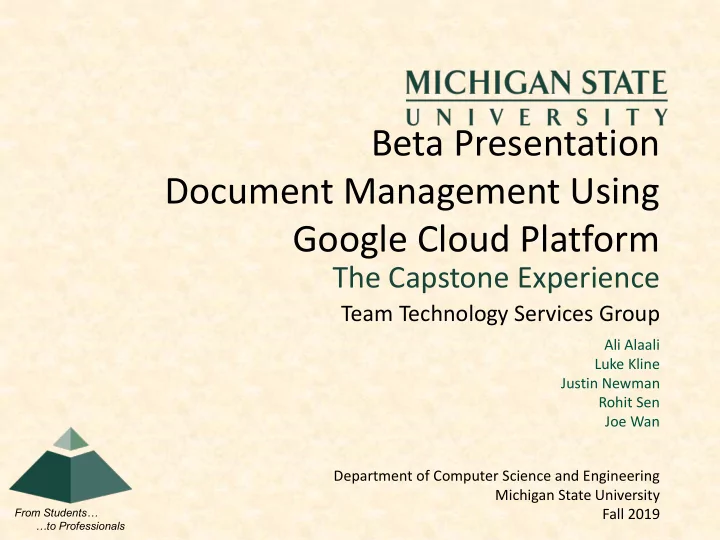Click the name 'Rohit Sen'
This screenshot has height=540, width=720.
point(629,402)
